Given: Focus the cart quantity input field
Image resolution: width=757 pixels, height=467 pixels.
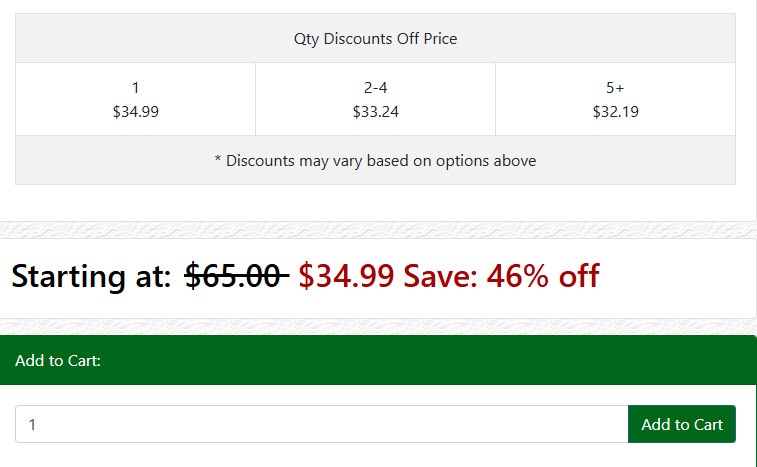Looking at the screenshot, I should pyautogui.click(x=322, y=424).
